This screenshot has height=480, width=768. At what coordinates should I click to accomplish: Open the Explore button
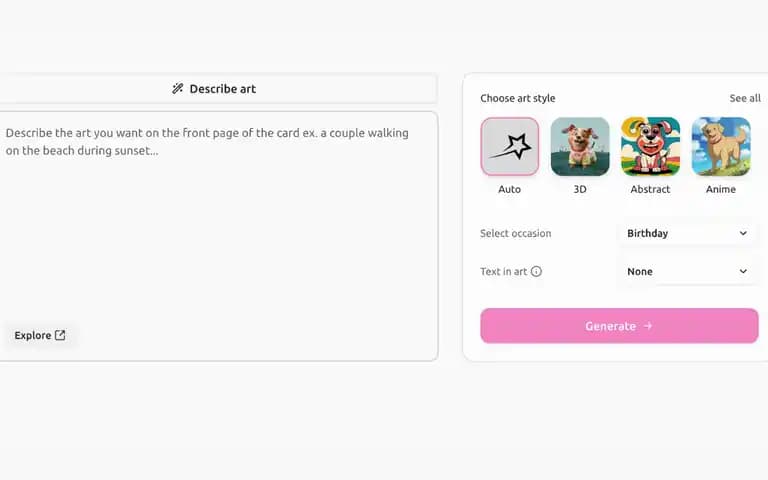pos(40,335)
